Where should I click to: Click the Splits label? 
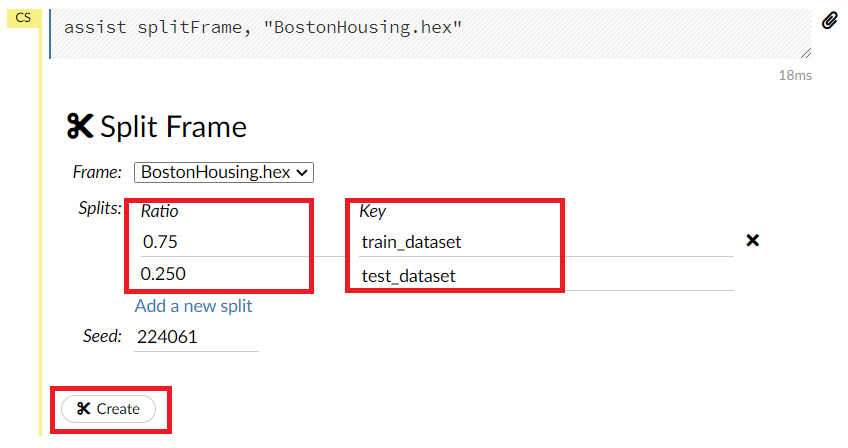(x=99, y=208)
